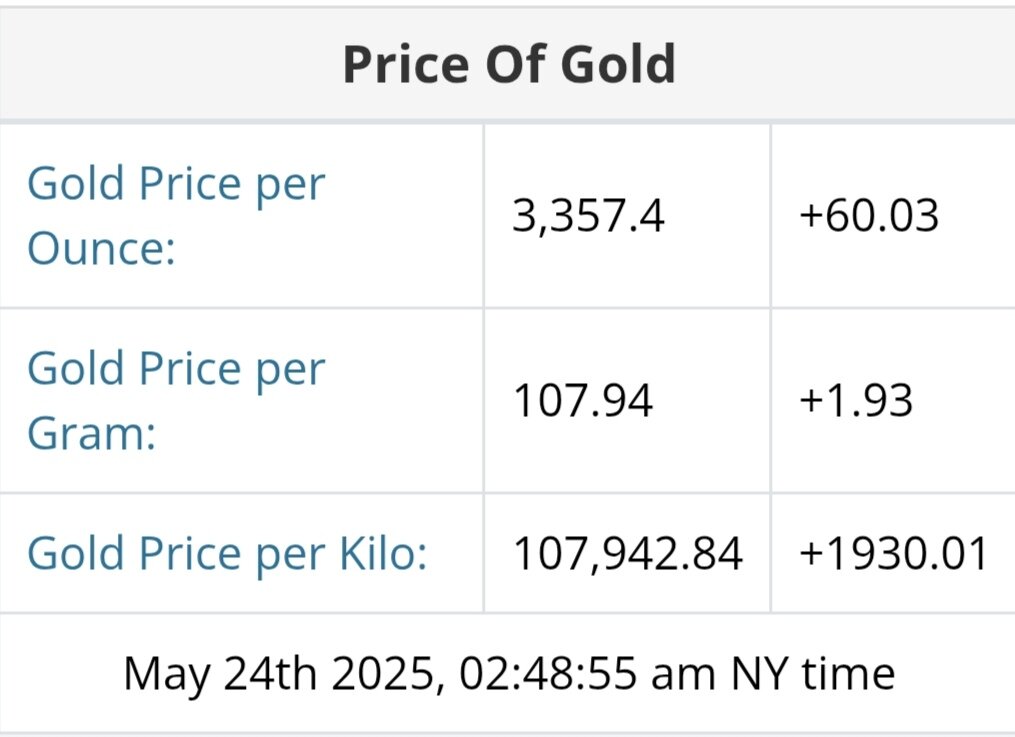Click the +1.93 gram change value

coord(856,400)
